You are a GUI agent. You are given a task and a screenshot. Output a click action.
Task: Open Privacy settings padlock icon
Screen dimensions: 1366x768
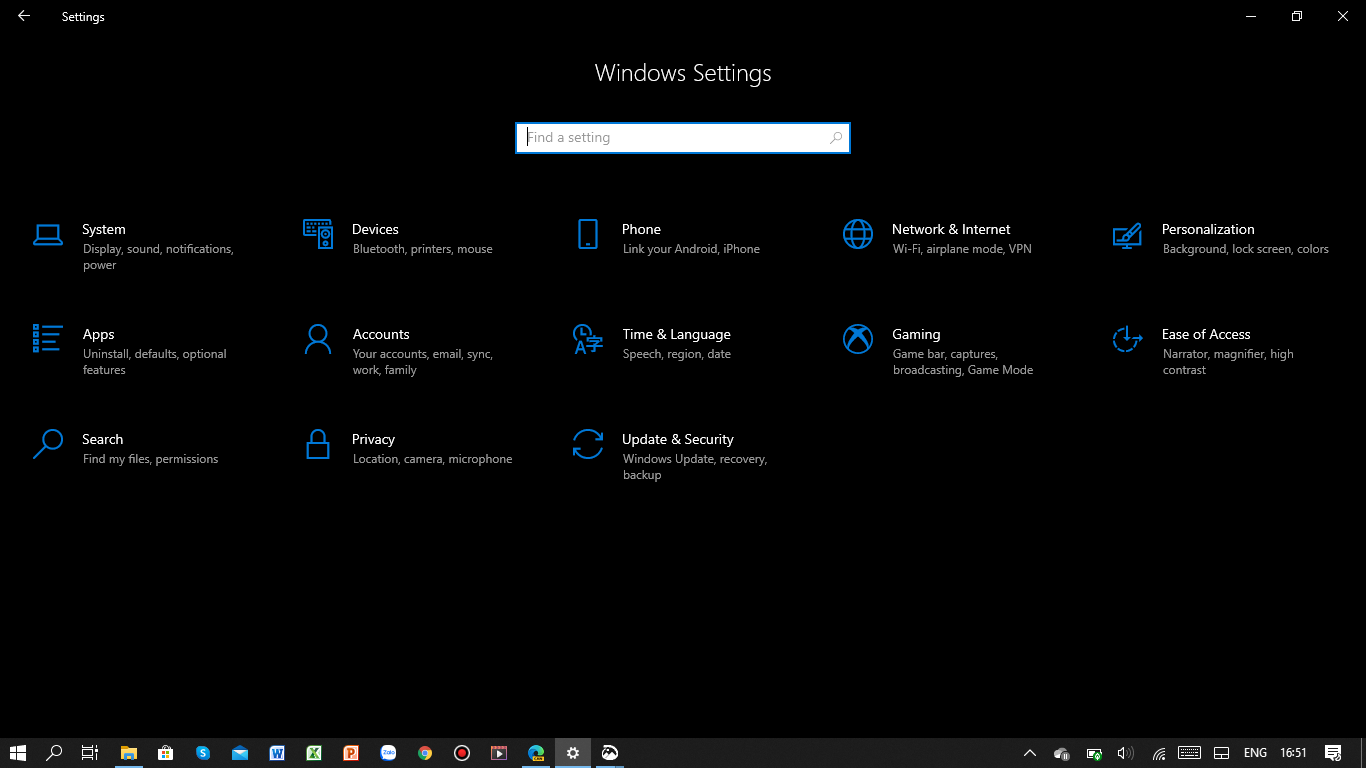click(x=318, y=444)
